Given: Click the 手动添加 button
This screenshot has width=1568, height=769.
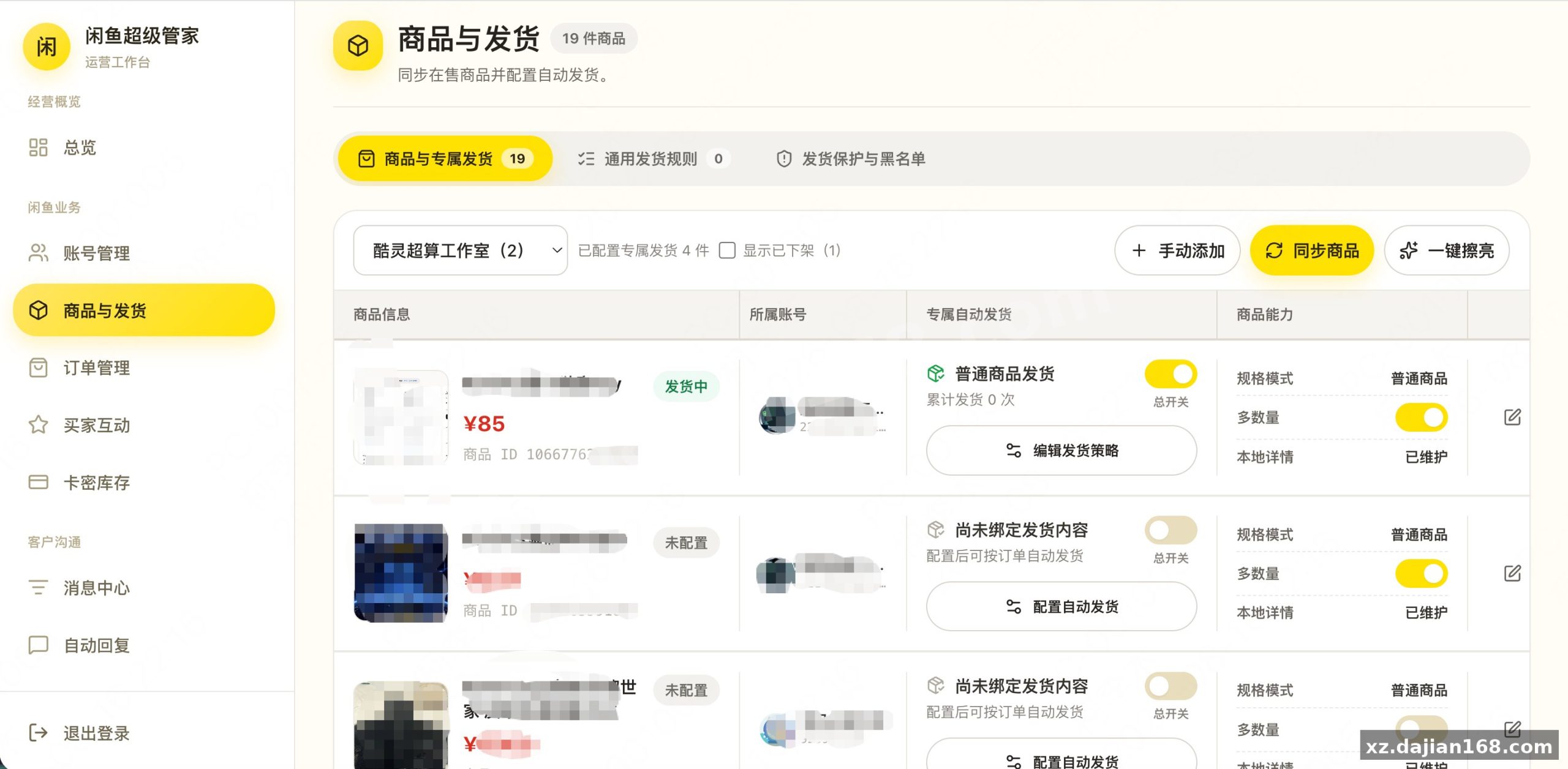Looking at the screenshot, I should (x=1177, y=250).
